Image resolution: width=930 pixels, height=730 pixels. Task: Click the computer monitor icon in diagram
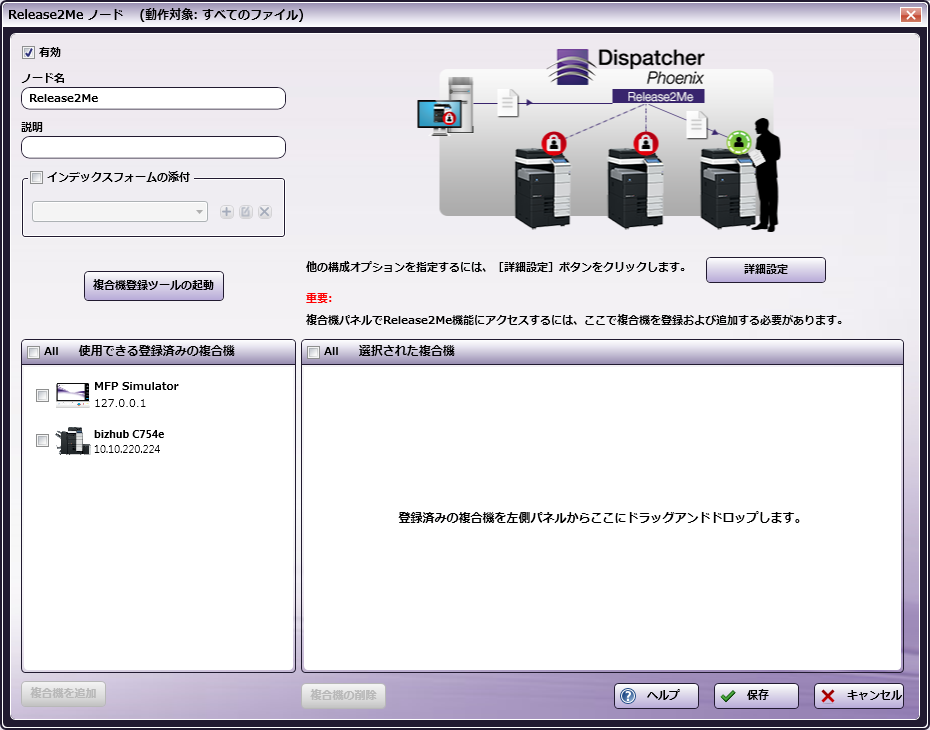[439, 116]
